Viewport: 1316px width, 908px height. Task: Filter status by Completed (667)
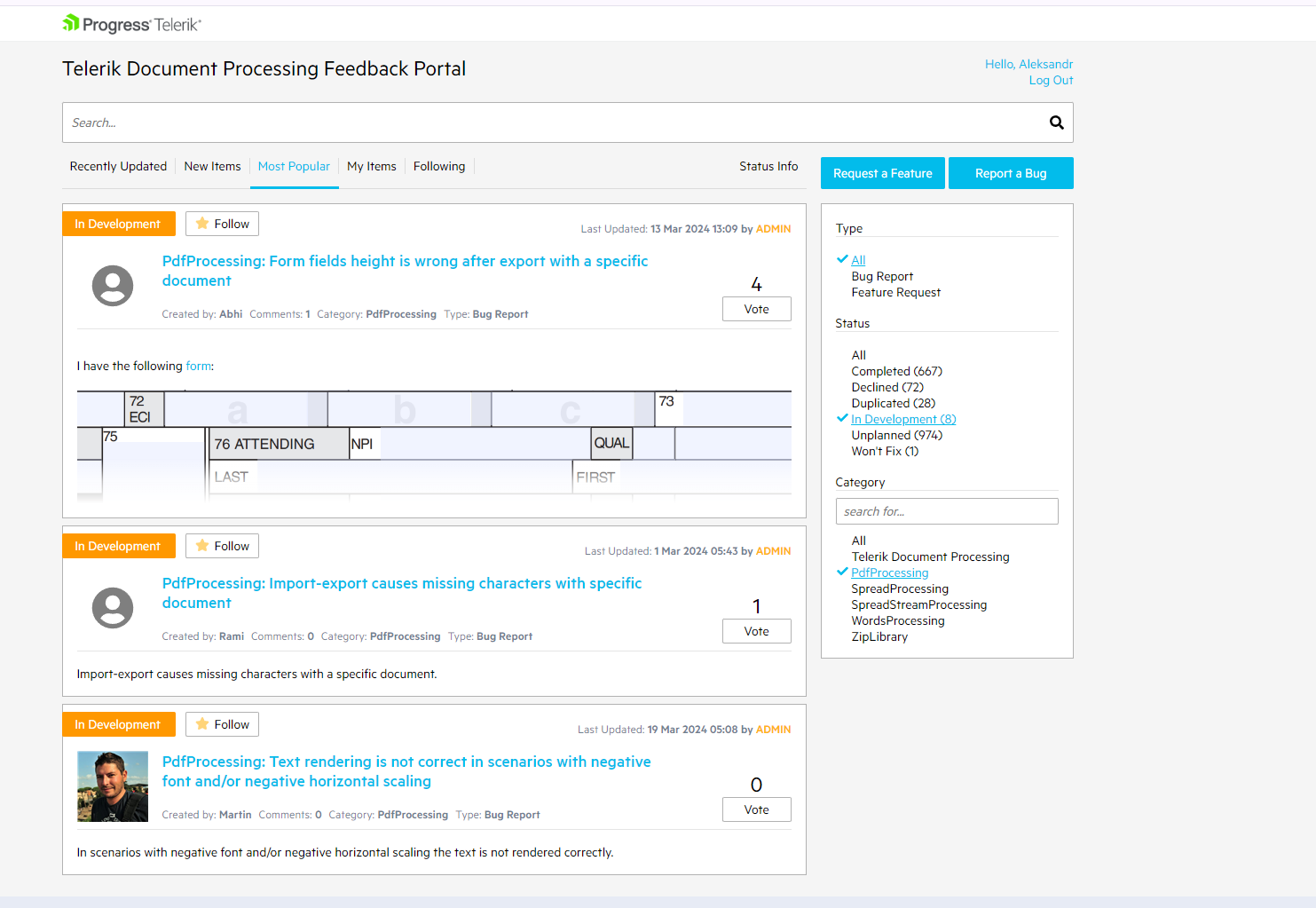point(896,371)
